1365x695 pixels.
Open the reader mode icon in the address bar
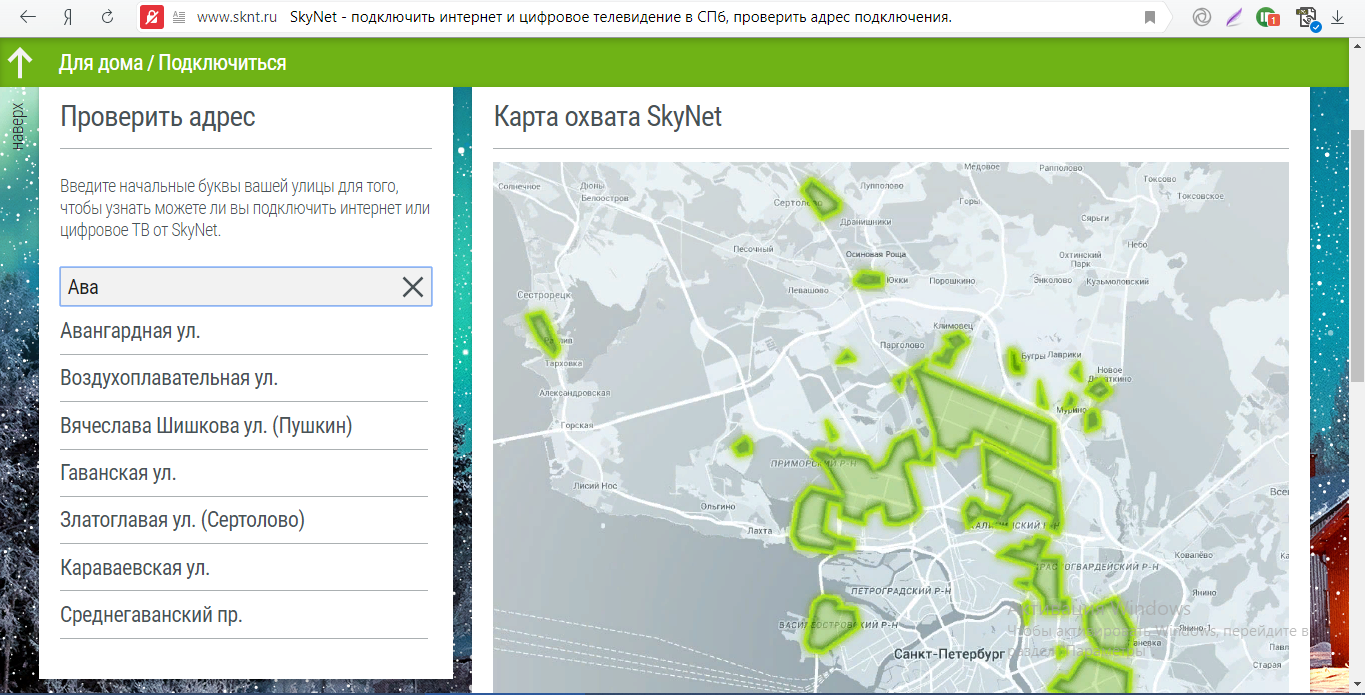(180, 17)
